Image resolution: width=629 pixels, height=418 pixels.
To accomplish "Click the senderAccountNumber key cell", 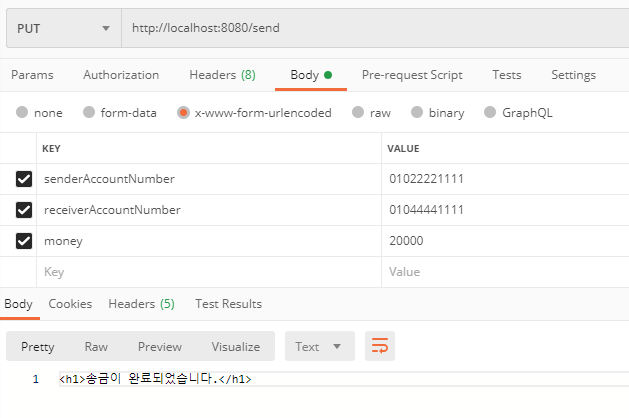I will pos(209,179).
